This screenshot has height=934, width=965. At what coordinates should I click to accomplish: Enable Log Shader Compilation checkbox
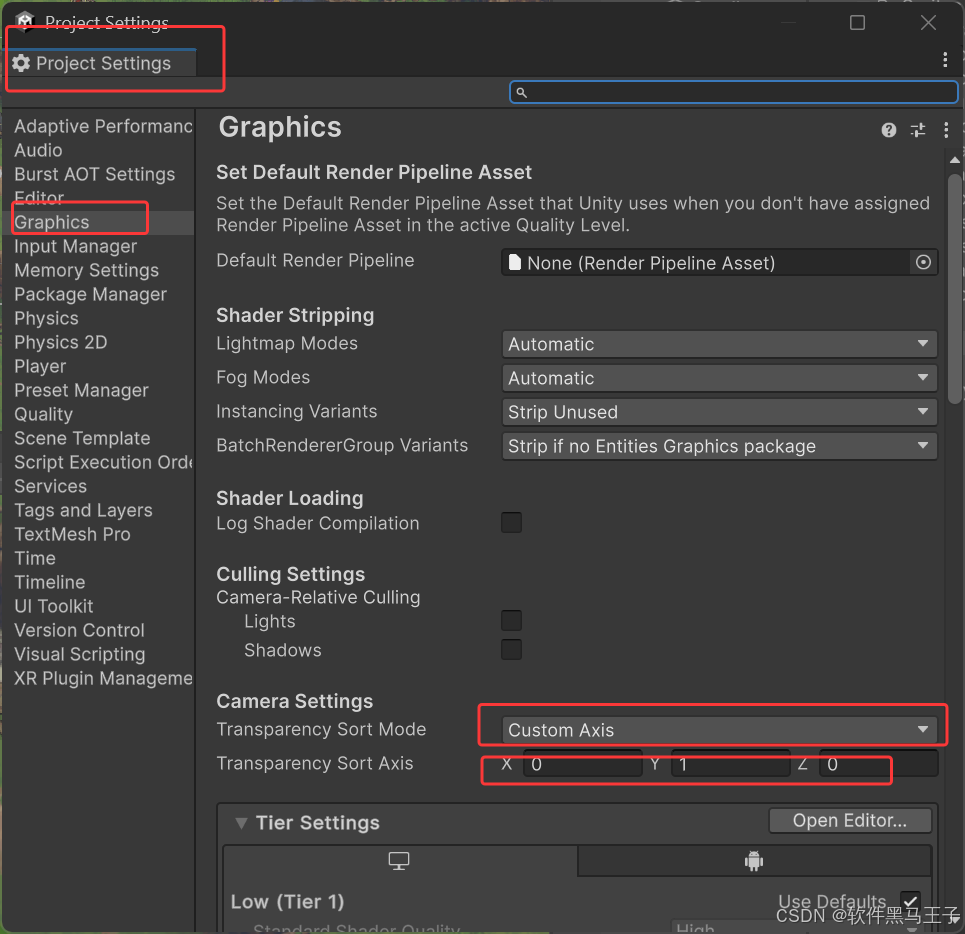511,522
